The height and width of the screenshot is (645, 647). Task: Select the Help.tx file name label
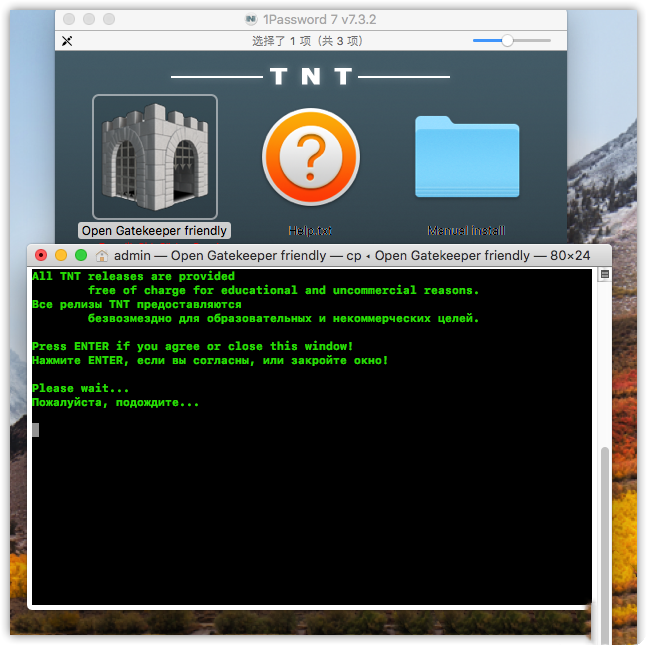click(x=310, y=230)
